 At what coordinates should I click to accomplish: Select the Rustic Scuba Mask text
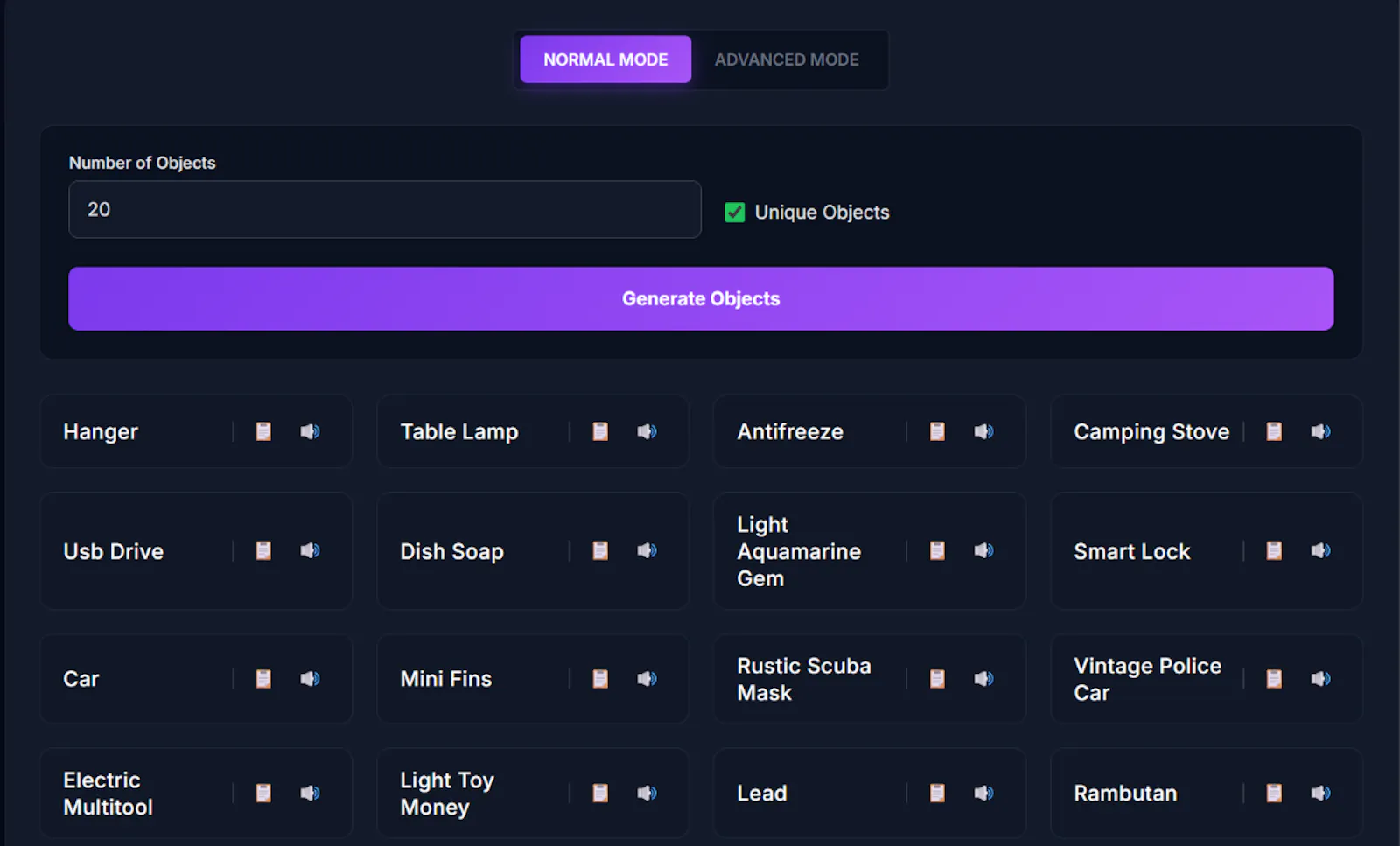tap(804, 679)
